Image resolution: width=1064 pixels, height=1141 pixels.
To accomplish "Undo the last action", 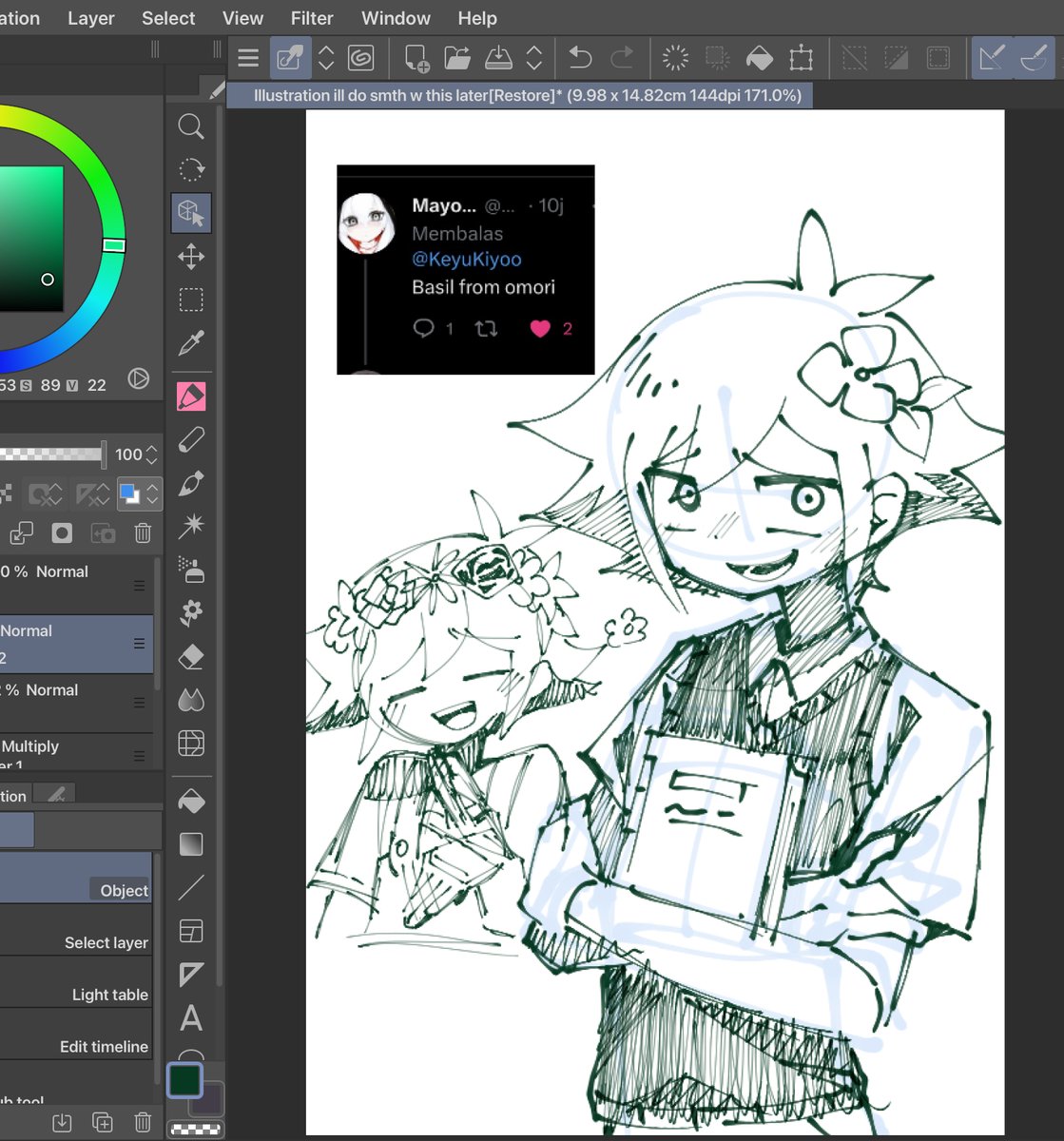I will point(579,59).
